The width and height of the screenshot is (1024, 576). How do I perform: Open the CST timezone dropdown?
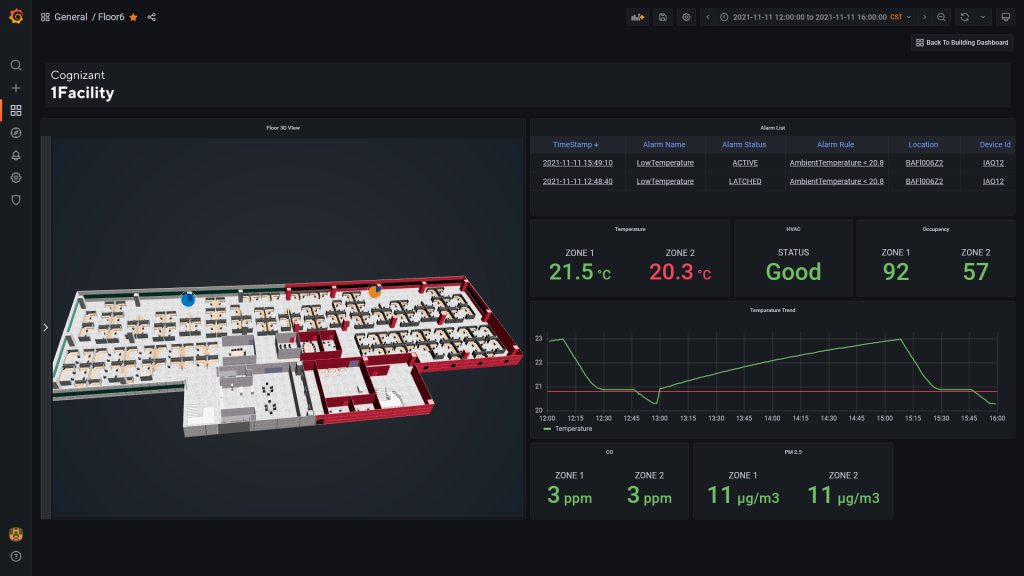[900, 17]
